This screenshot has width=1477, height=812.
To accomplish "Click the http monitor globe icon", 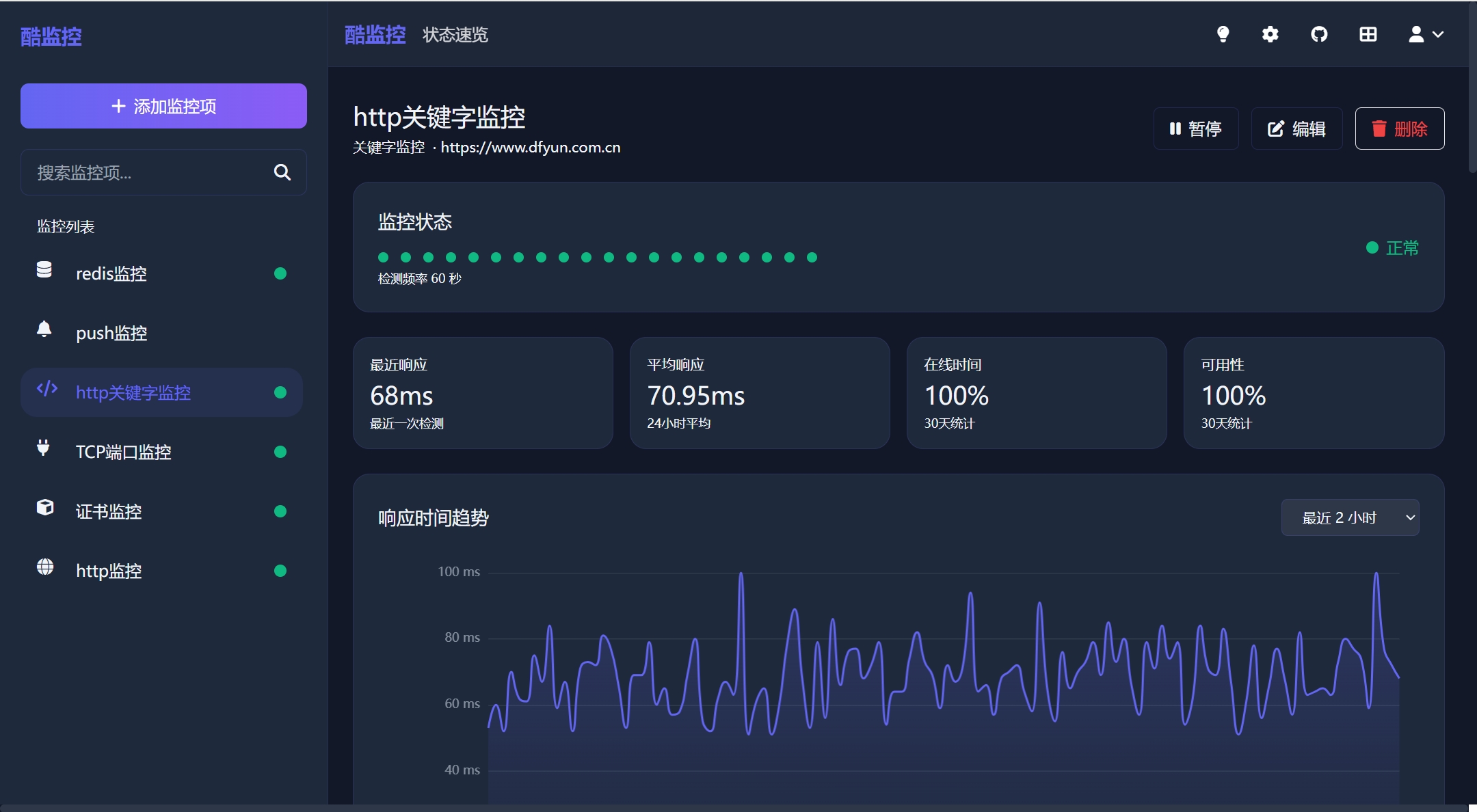I will [x=45, y=567].
